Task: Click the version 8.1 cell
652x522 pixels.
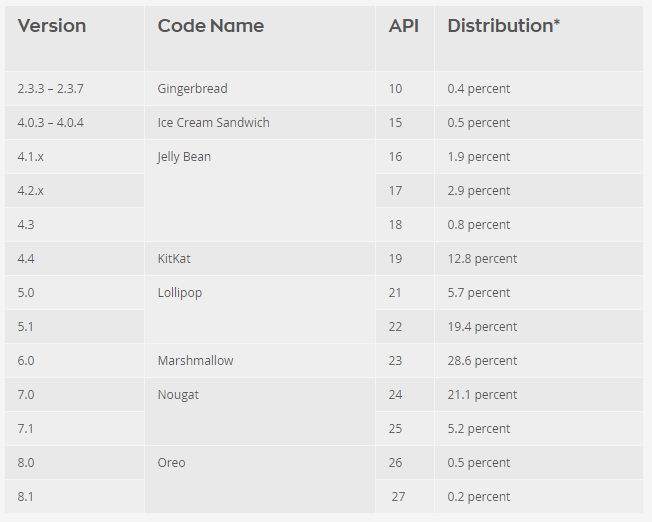Action: pos(74,497)
